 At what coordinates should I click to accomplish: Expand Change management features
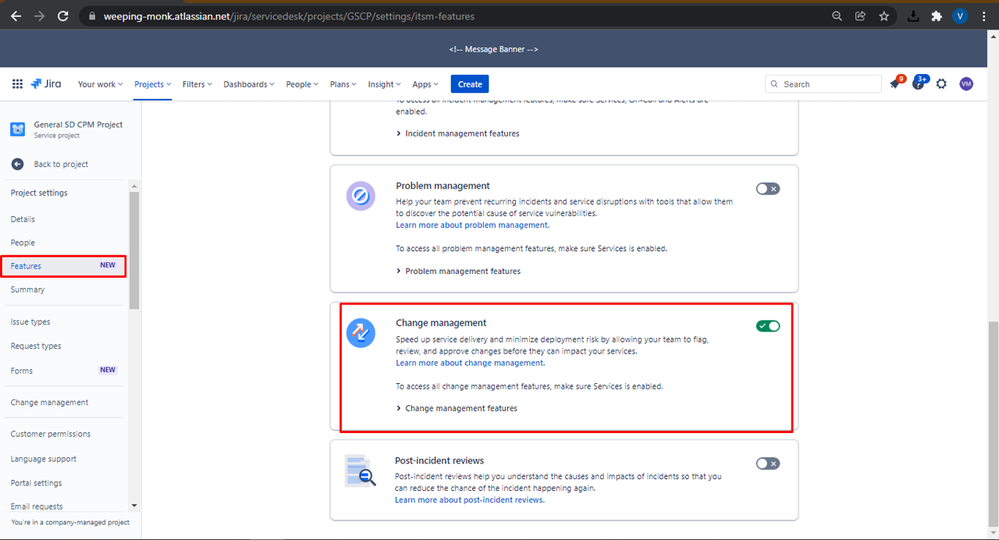456,408
